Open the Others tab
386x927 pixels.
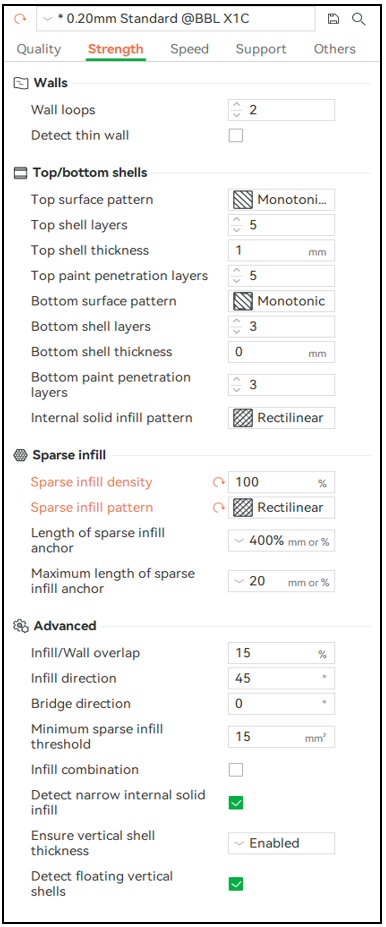pyautogui.click(x=335, y=49)
